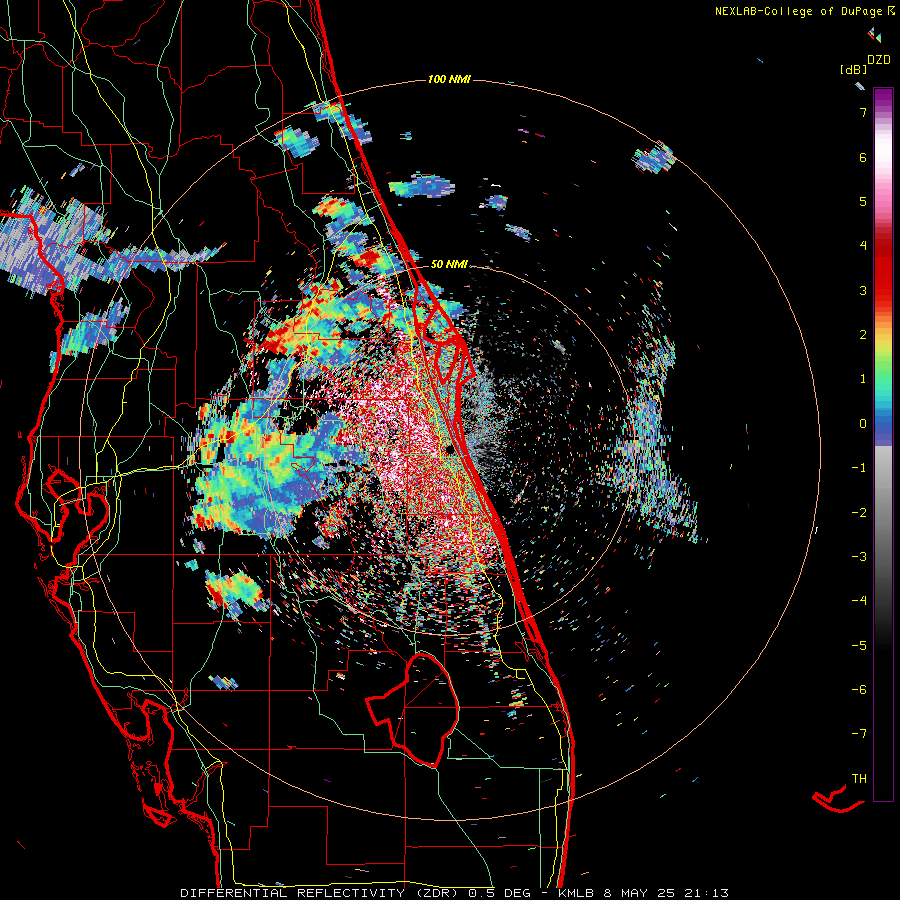The width and height of the screenshot is (900, 900).
Task: Click the "[dB]" units label
Action: click(x=854, y=69)
